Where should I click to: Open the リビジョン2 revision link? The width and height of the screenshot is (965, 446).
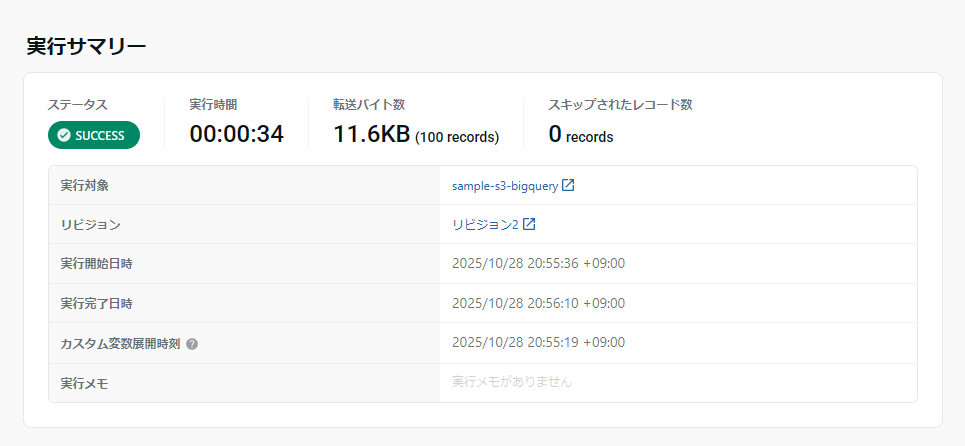click(485, 224)
